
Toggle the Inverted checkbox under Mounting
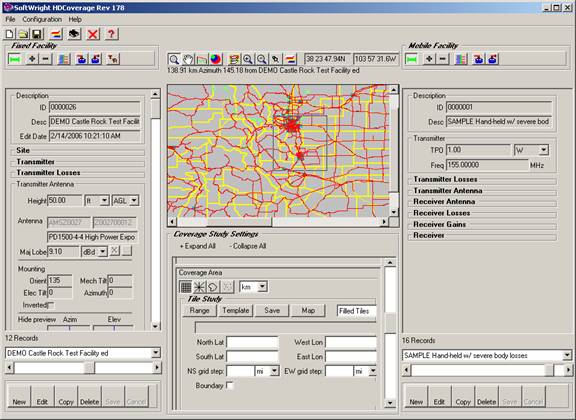51,305
